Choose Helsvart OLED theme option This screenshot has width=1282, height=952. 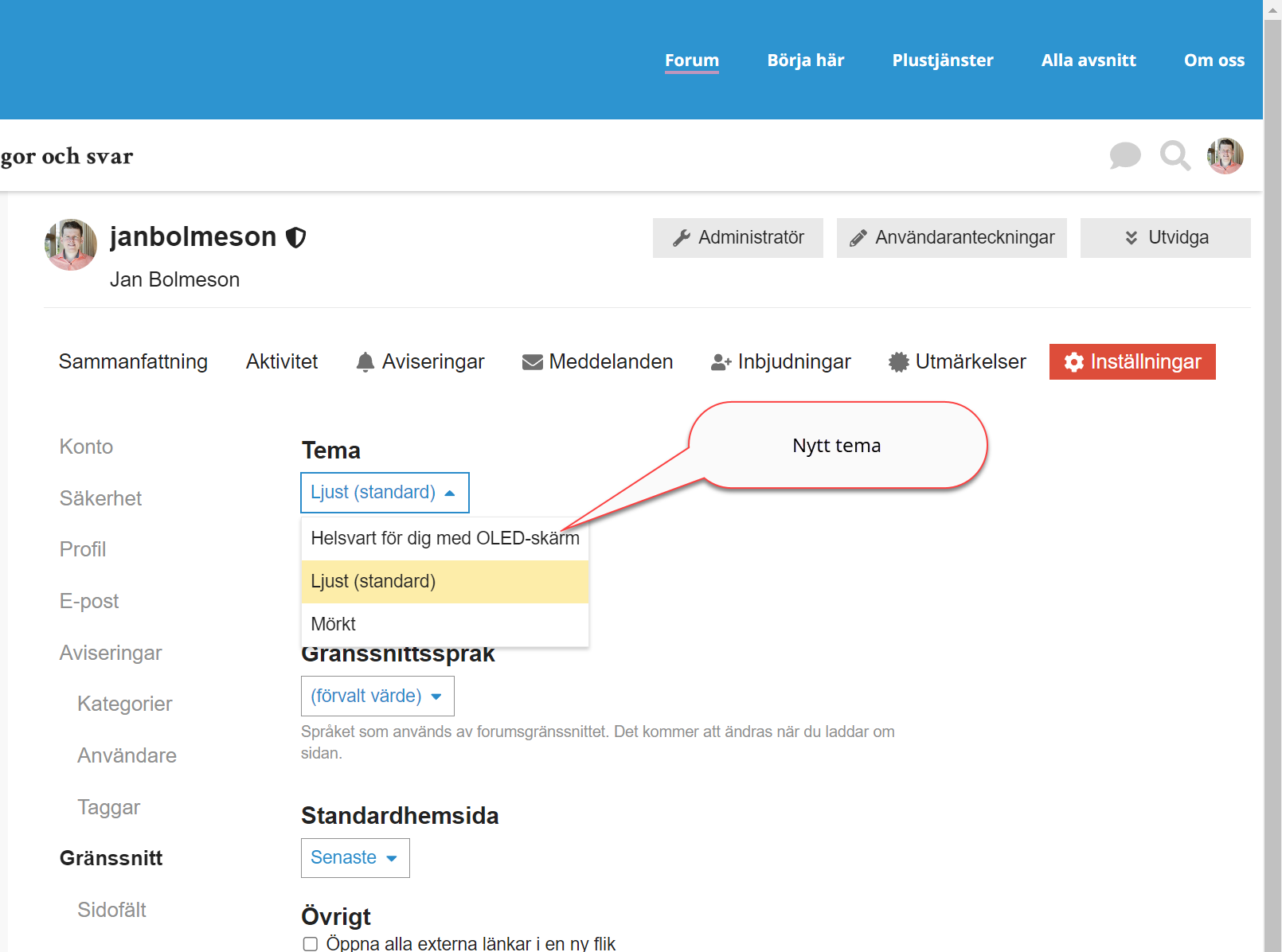click(444, 539)
